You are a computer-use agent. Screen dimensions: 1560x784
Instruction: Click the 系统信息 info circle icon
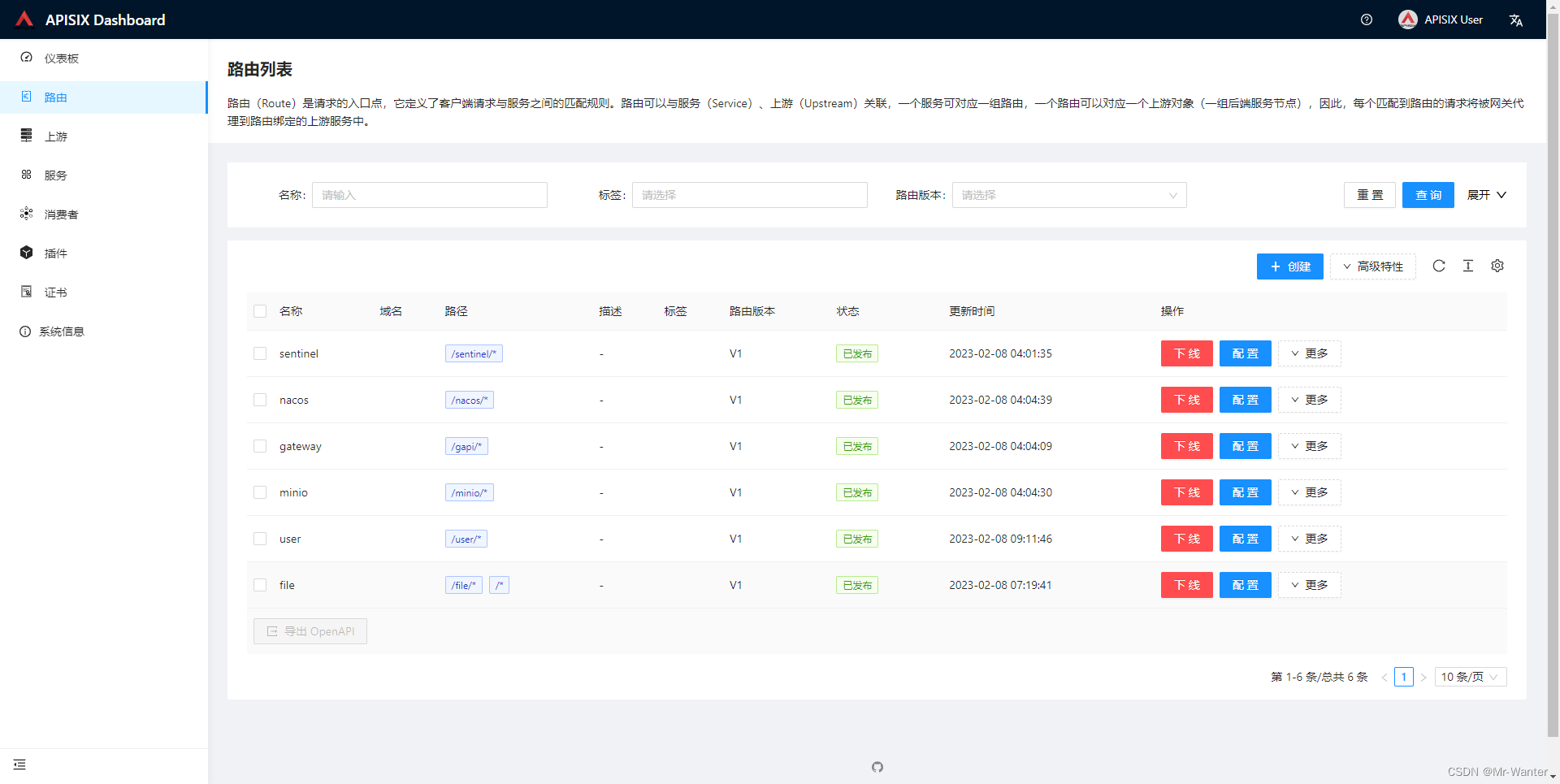tap(25, 331)
